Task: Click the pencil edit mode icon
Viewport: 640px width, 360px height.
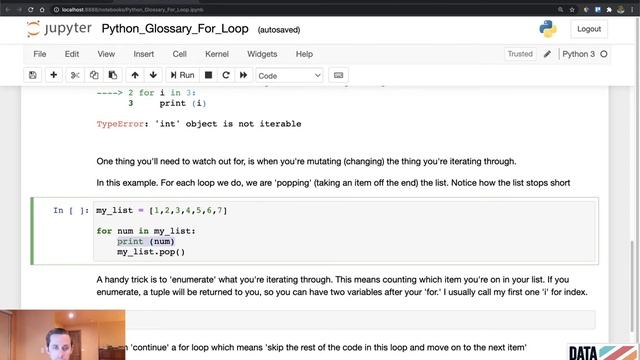Action: point(547,54)
